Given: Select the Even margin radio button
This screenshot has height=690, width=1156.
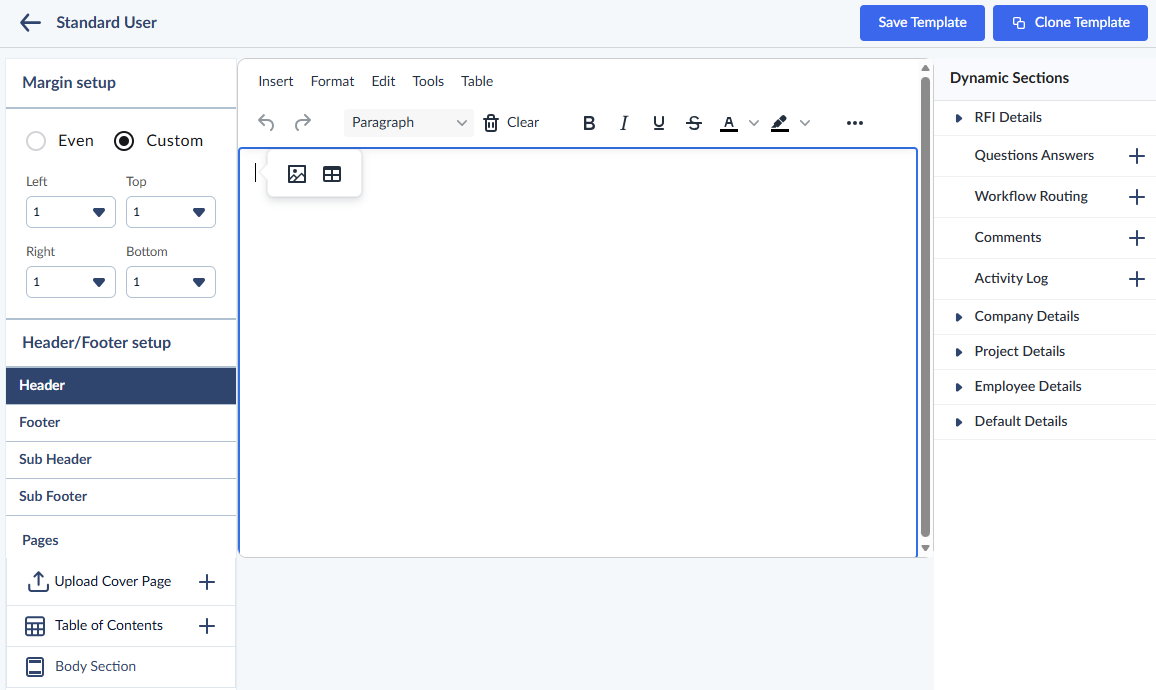Looking at the screenshot, I should pyautogui.click(x=36, y=141).
